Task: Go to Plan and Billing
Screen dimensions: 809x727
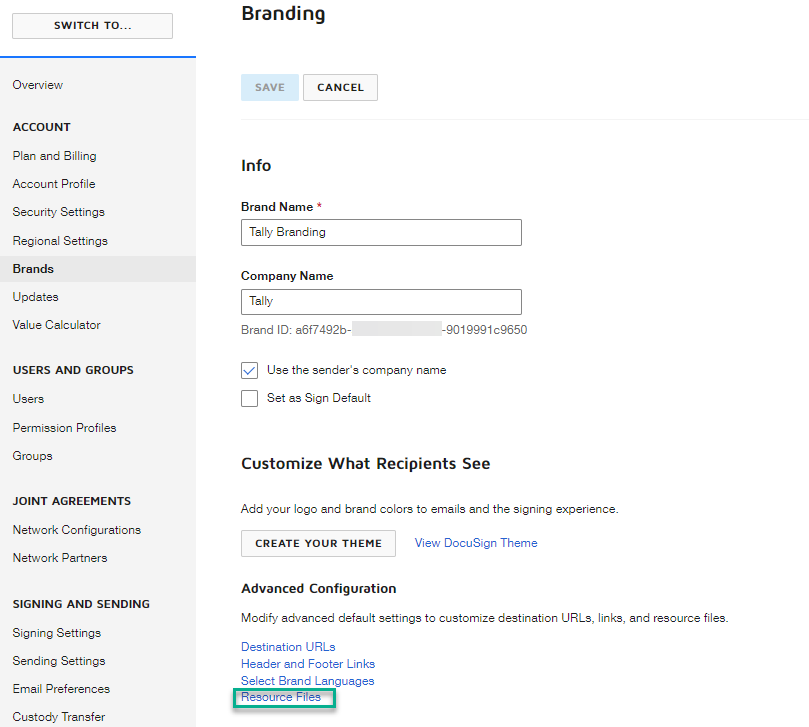Action: [54, 156]
